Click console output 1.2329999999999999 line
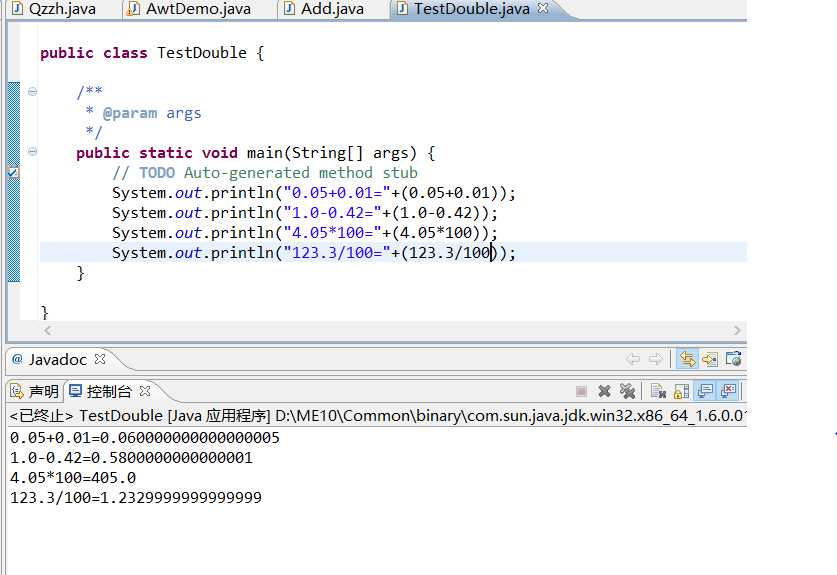This screenshot has width=837, height=575. [136, 498]
